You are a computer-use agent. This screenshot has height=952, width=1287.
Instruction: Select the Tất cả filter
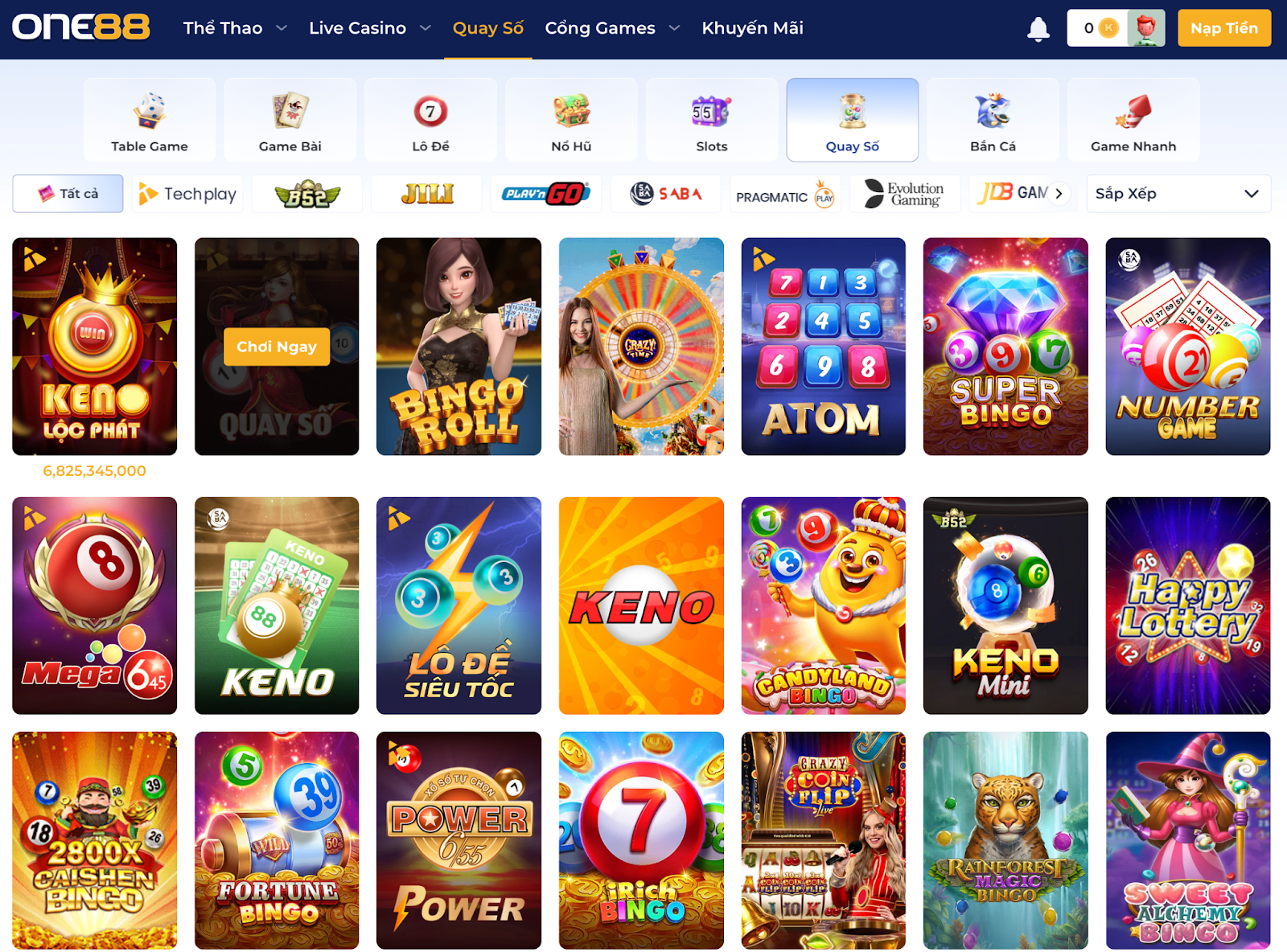(x=68, y=194)
